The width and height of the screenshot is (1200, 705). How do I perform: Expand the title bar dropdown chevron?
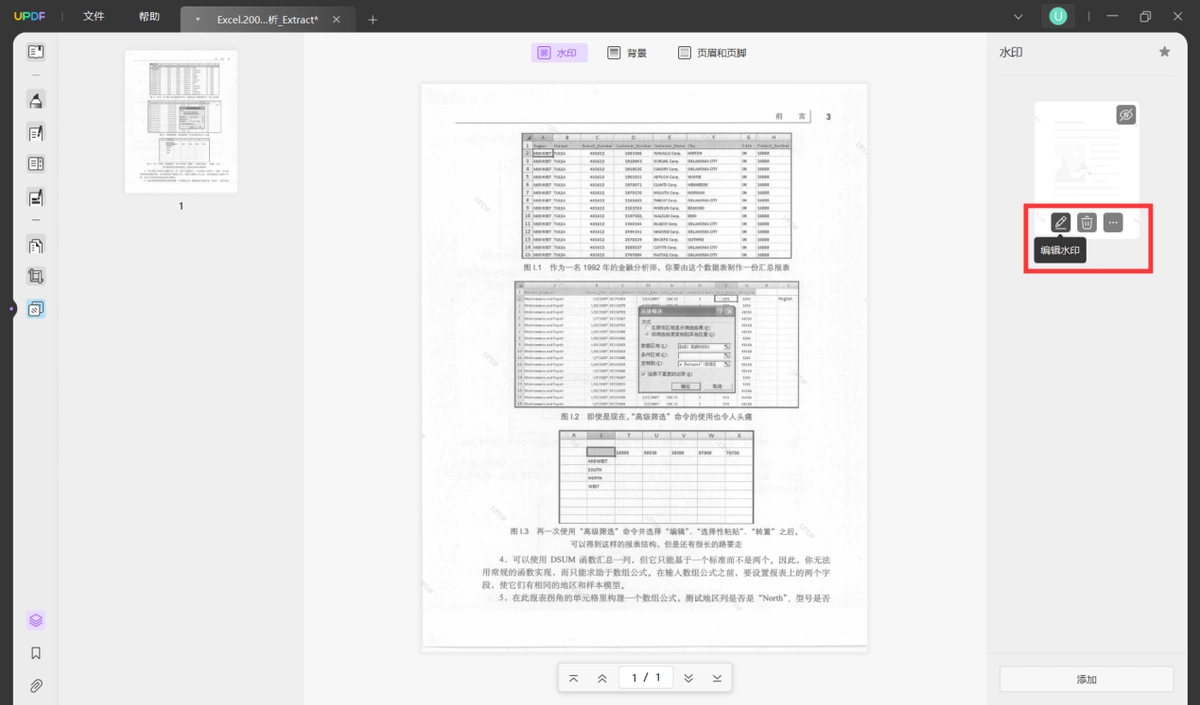point(1019,17)
